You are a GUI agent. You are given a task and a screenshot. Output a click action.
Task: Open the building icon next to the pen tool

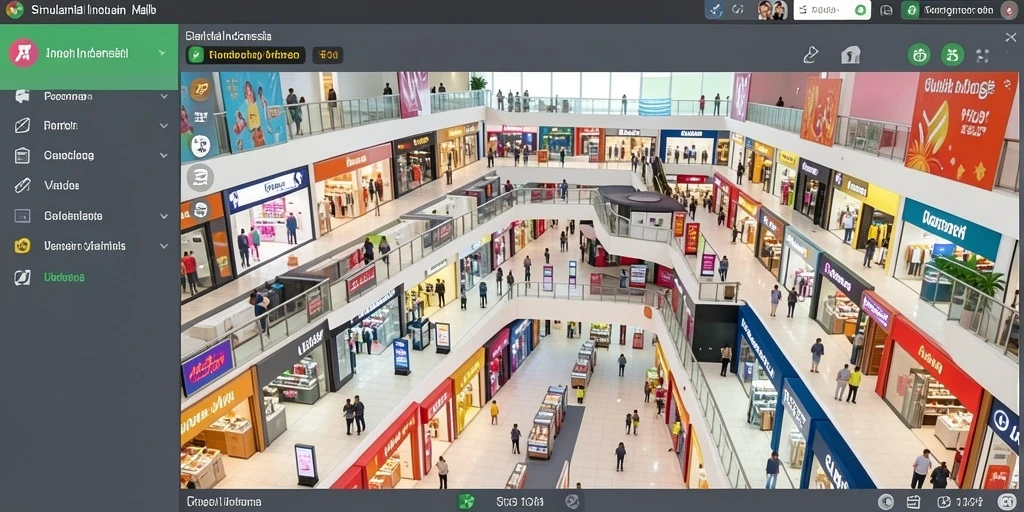pos(850,55)
